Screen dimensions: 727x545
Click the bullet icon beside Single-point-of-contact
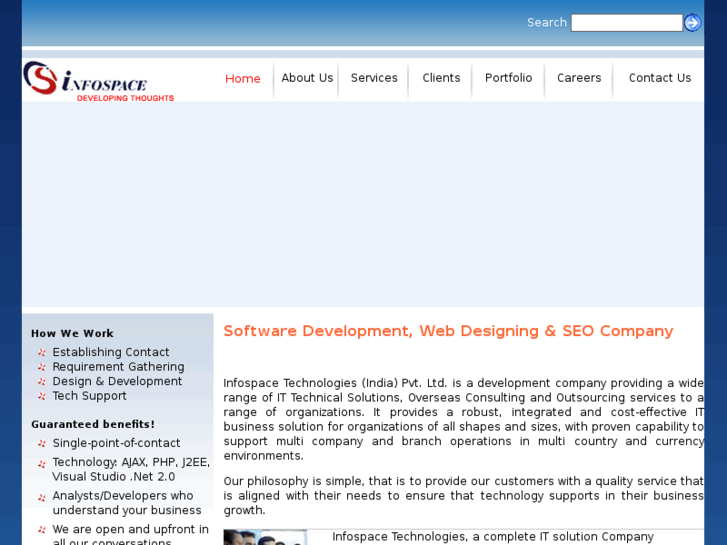(42, 444)
